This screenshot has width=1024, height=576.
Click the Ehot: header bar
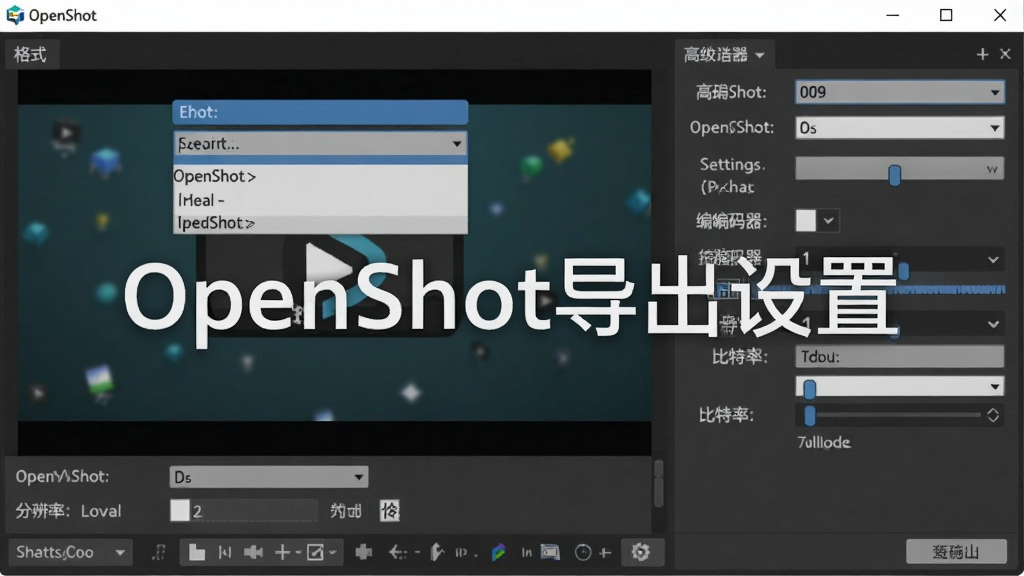320,112
